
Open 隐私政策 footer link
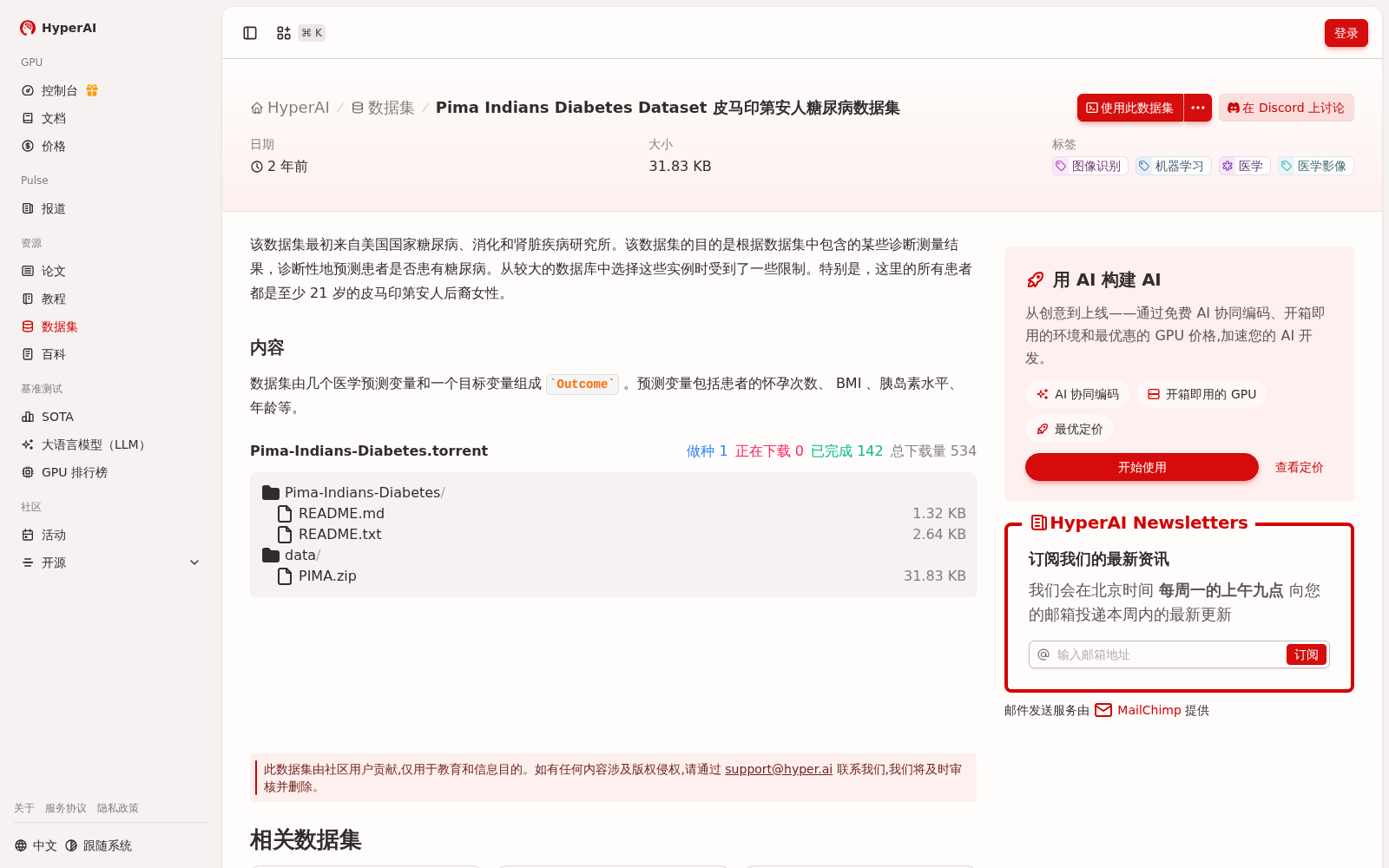[118, 808]
